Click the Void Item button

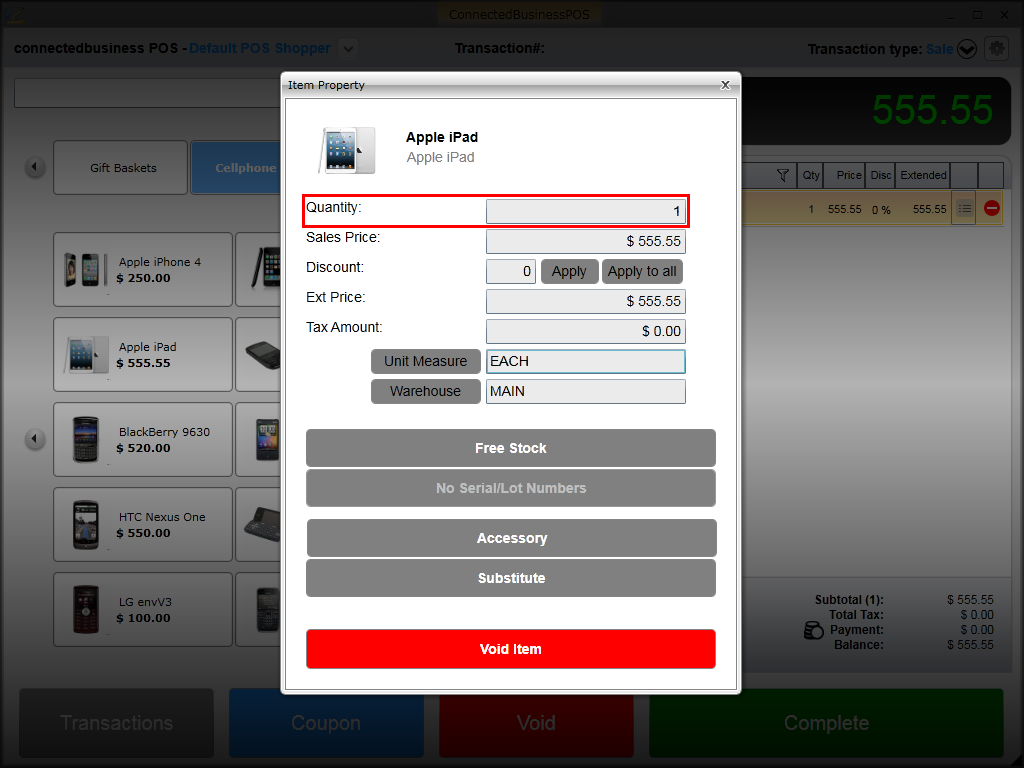pyautogui.click(x=511, y=649)
